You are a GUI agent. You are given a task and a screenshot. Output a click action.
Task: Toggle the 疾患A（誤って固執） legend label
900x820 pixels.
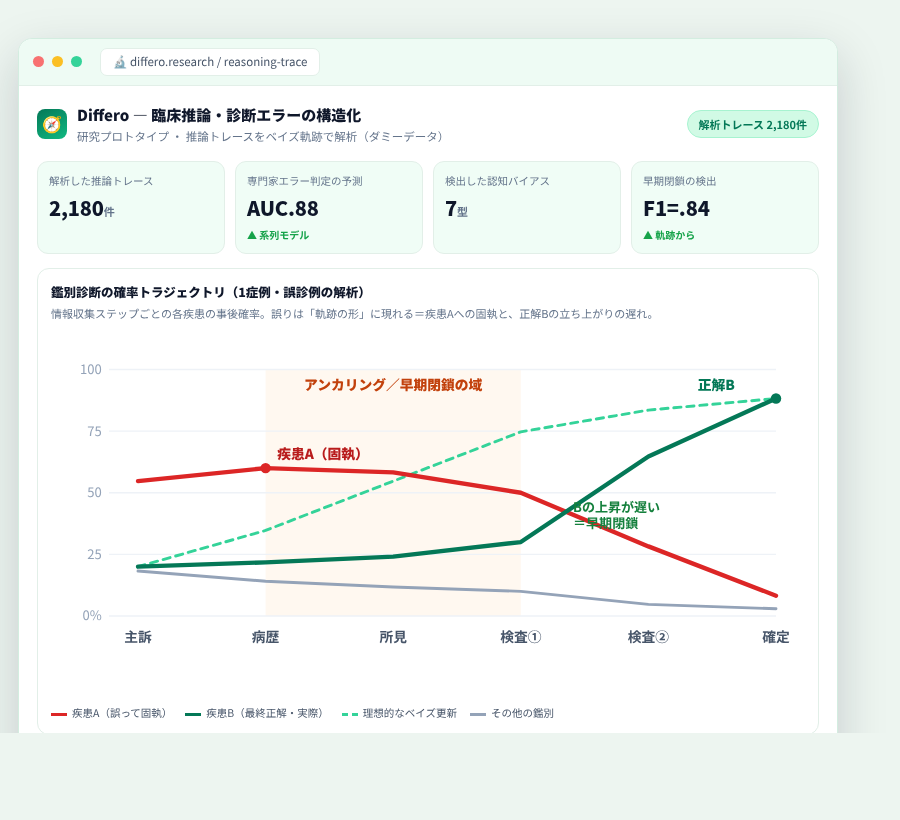click(119, 713)
